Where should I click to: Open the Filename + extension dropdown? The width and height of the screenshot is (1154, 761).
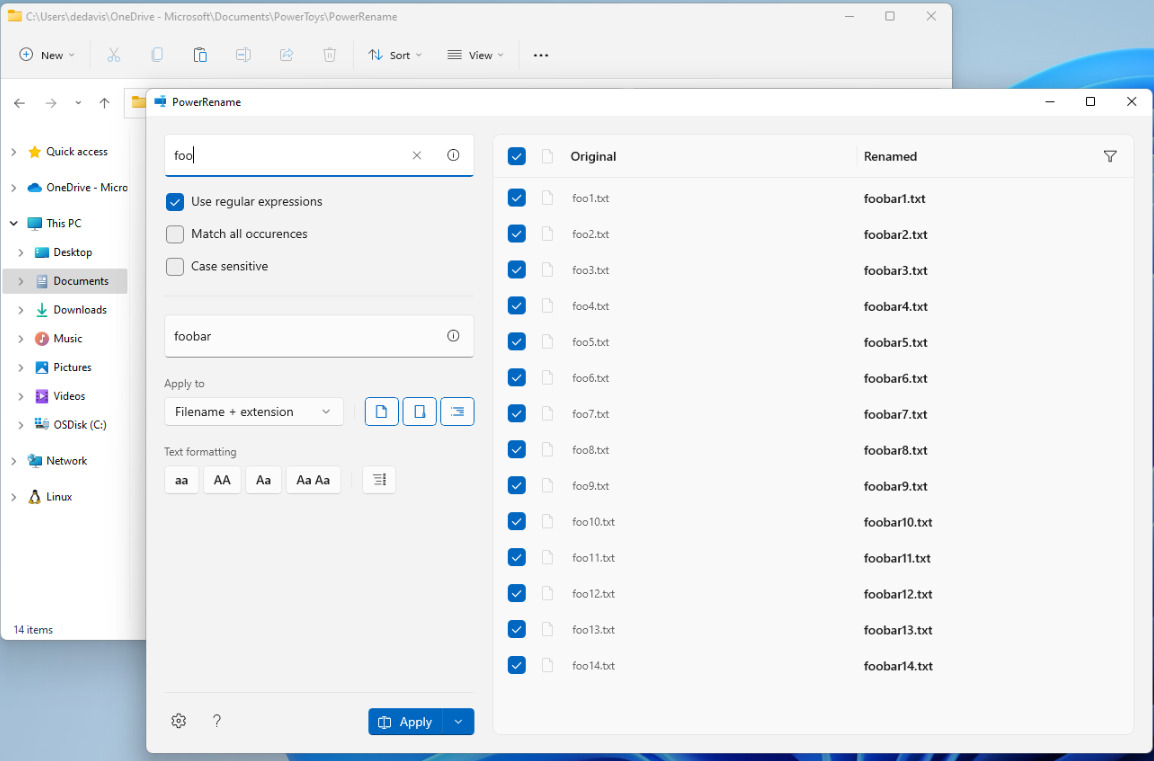point(253,412)
